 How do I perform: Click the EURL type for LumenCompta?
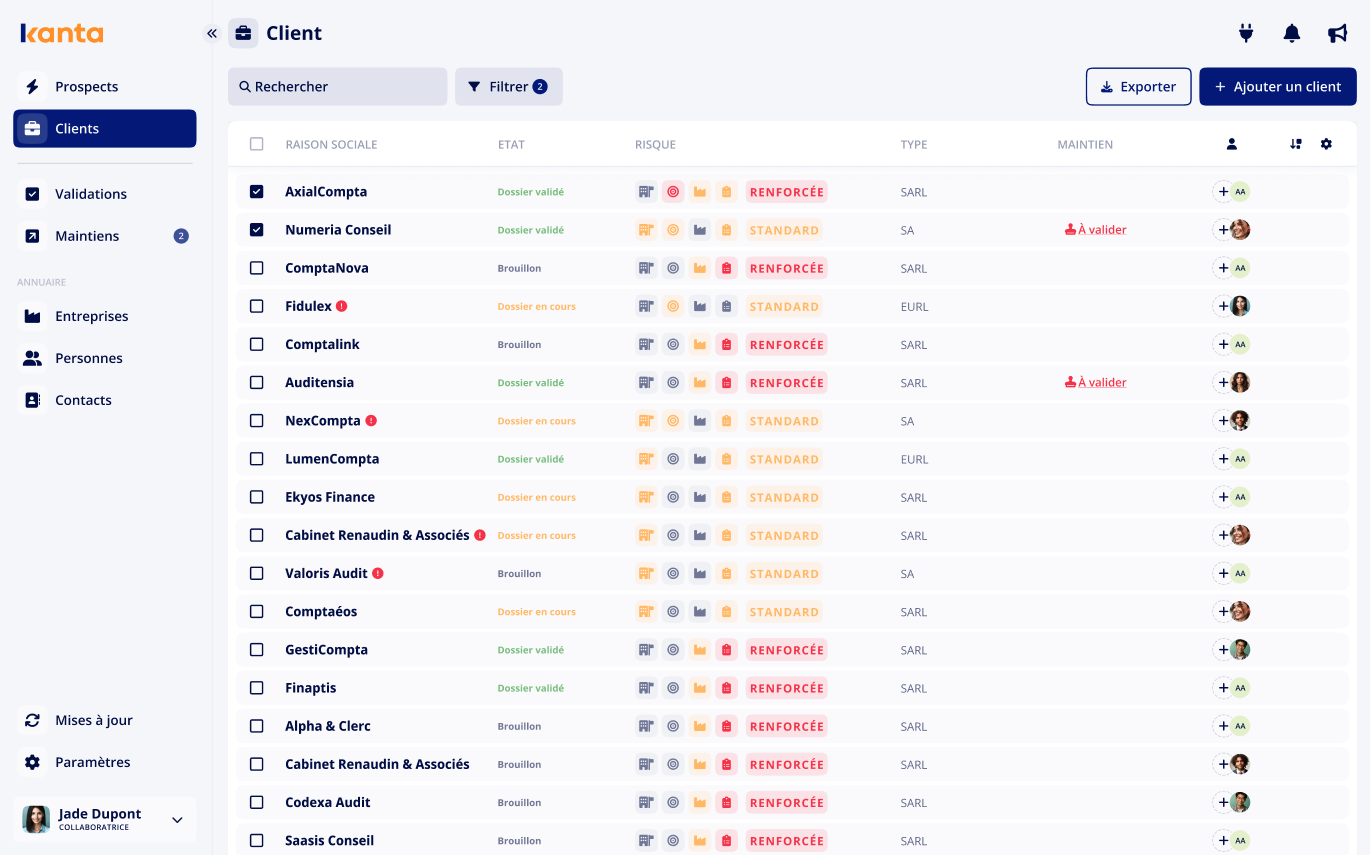[915, 460]
